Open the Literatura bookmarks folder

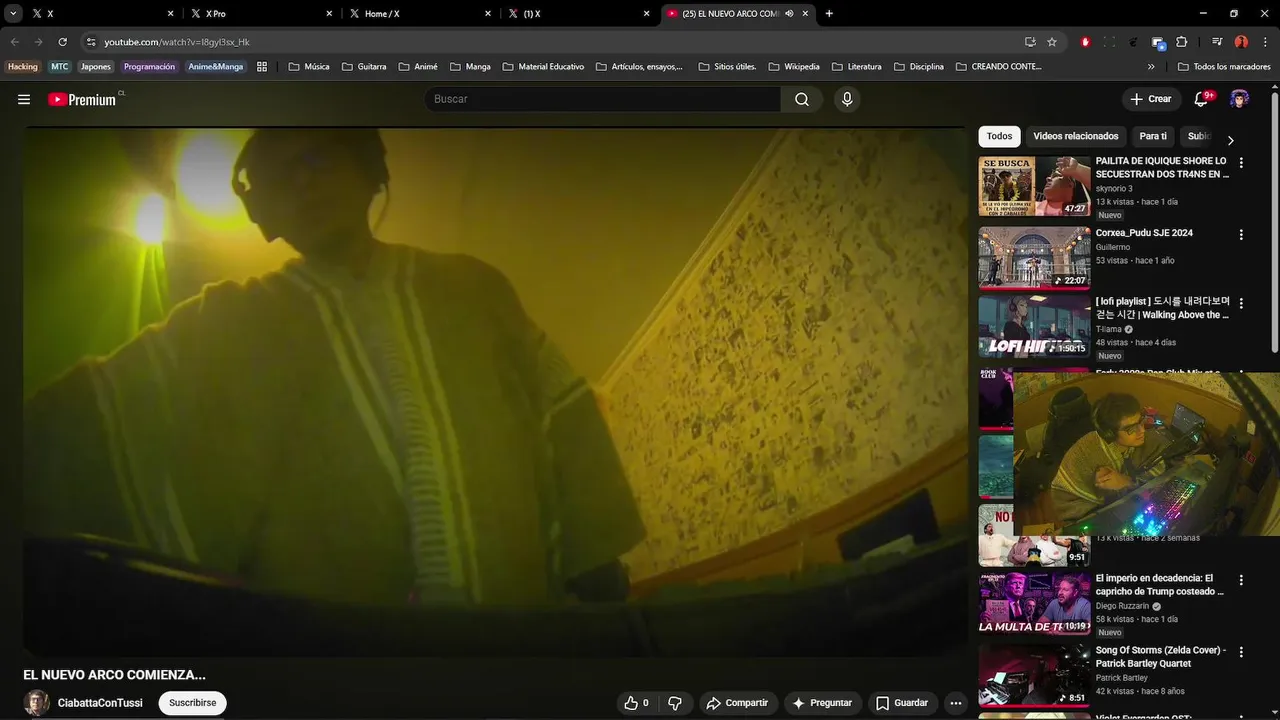[x=855, y=67]
